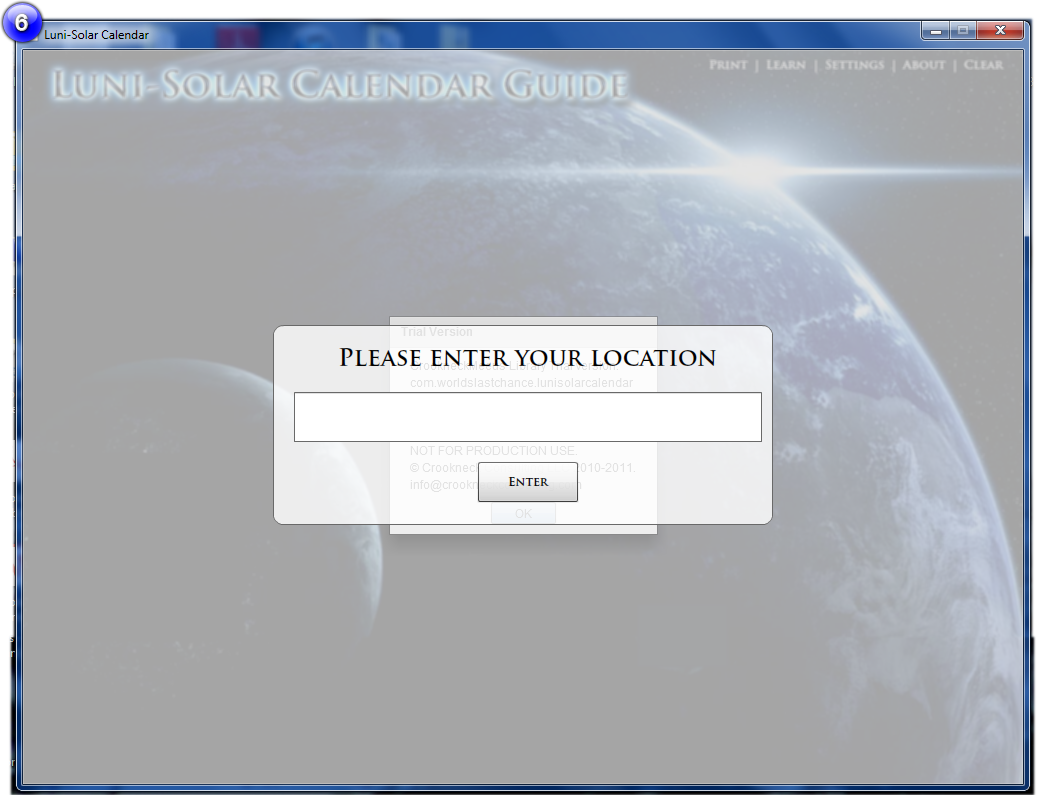
Task: Open the Print menu item
Action: click(728, 65)
